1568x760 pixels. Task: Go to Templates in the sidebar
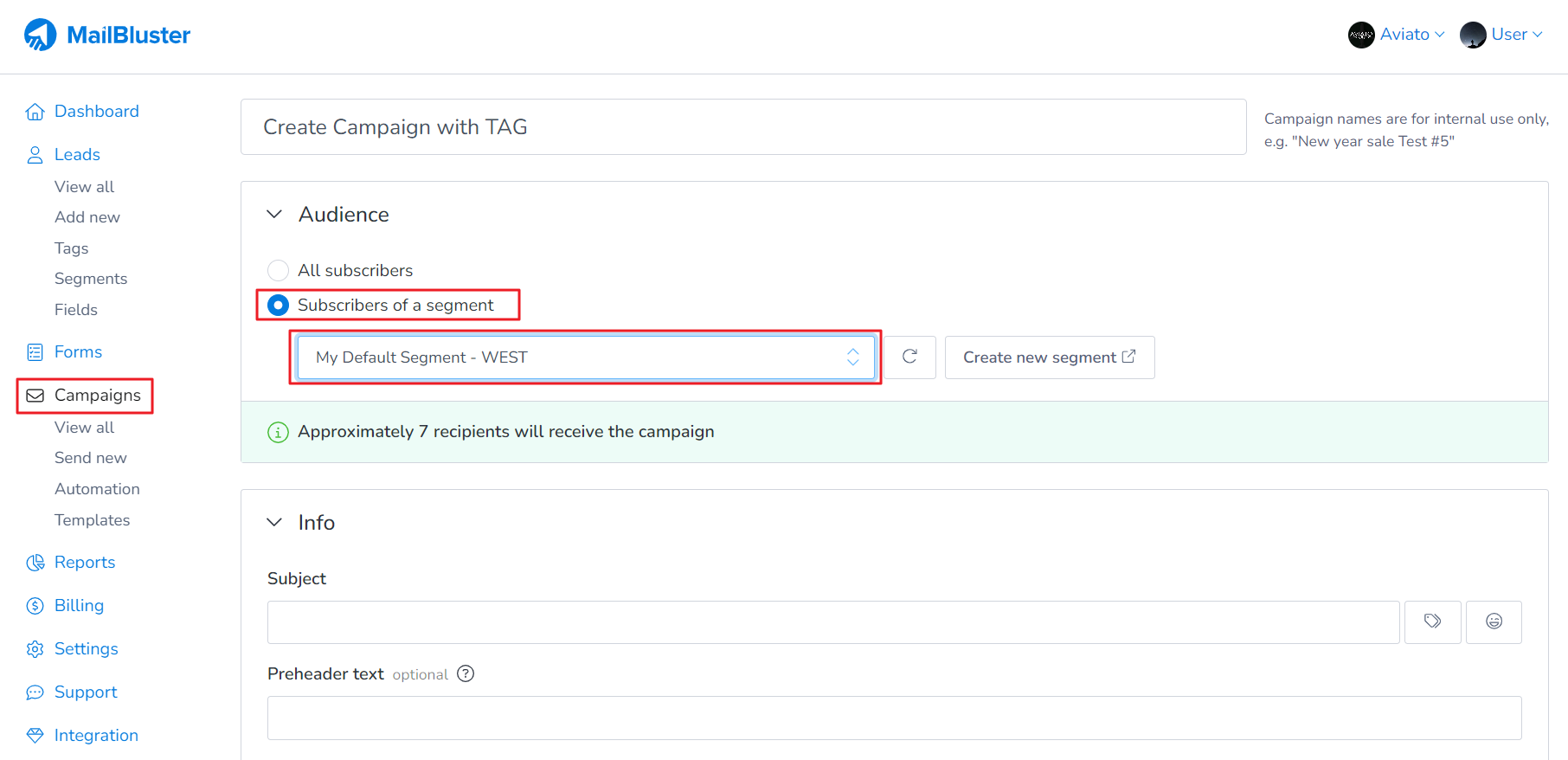pos(92,520)
